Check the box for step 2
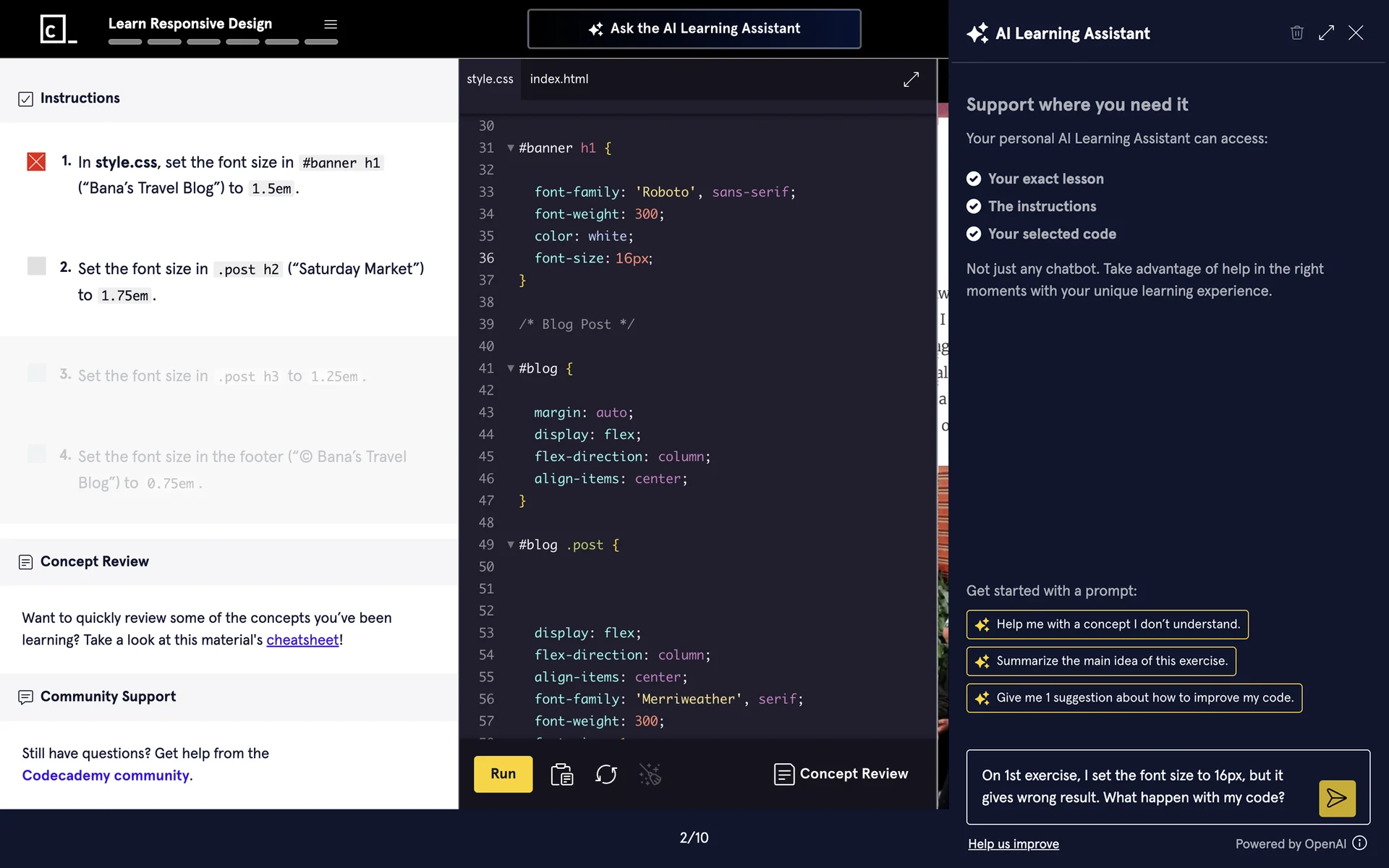 pyautogui.click(x=36, y=266)
